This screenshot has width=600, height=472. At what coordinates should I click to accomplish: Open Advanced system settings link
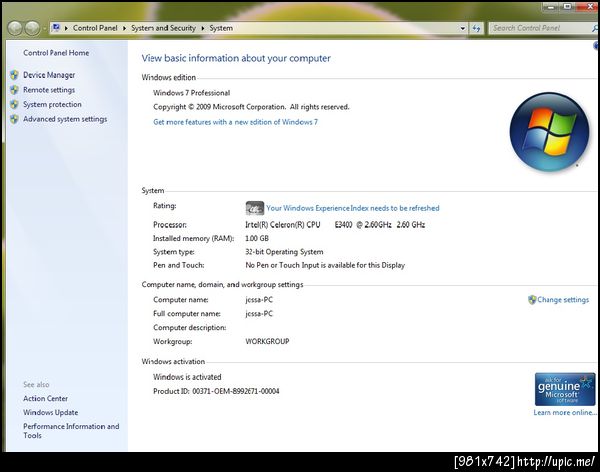pyautogui.click(x=65, y=119)
